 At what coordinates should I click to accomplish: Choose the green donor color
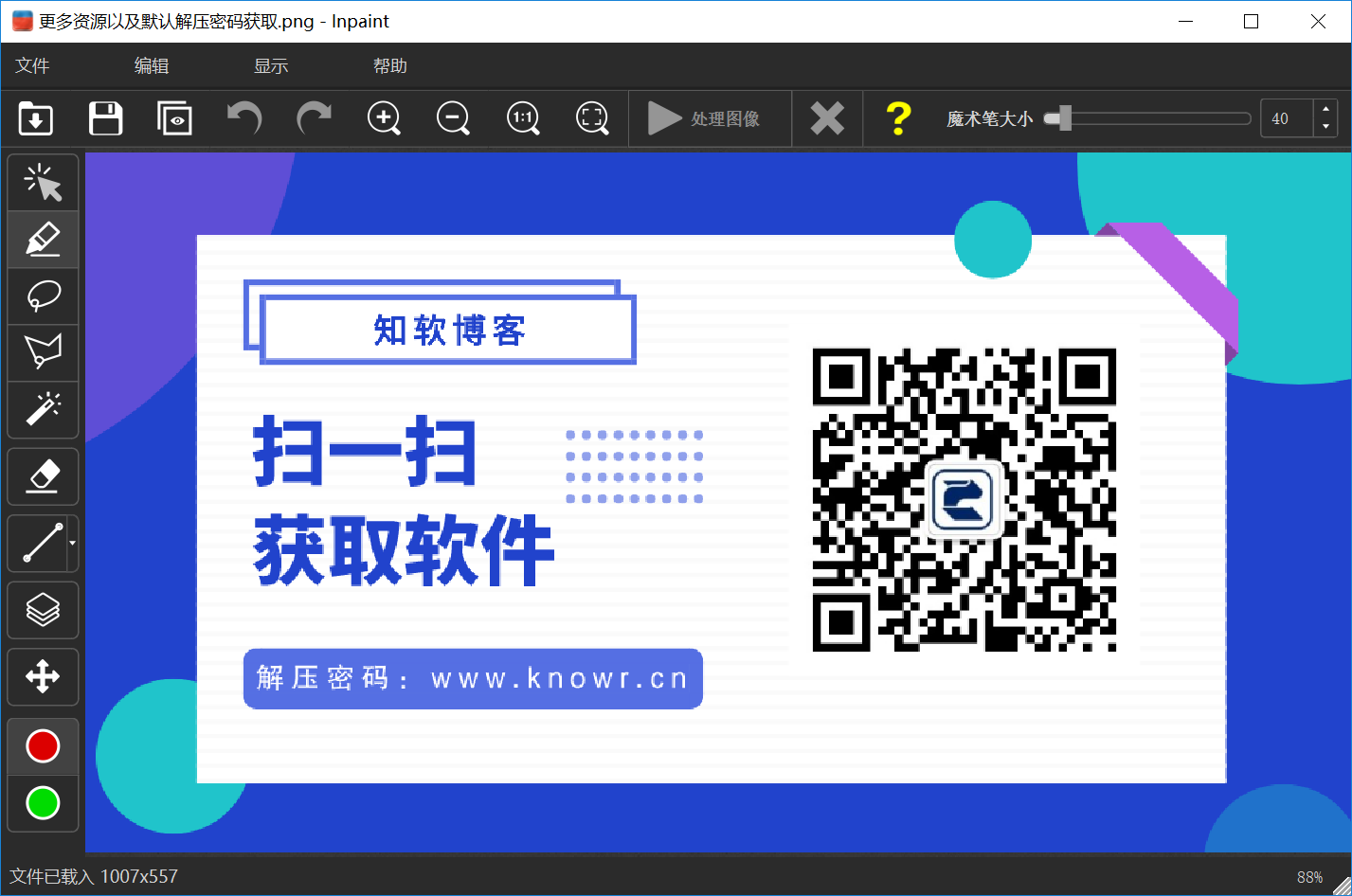click(43, 803)
